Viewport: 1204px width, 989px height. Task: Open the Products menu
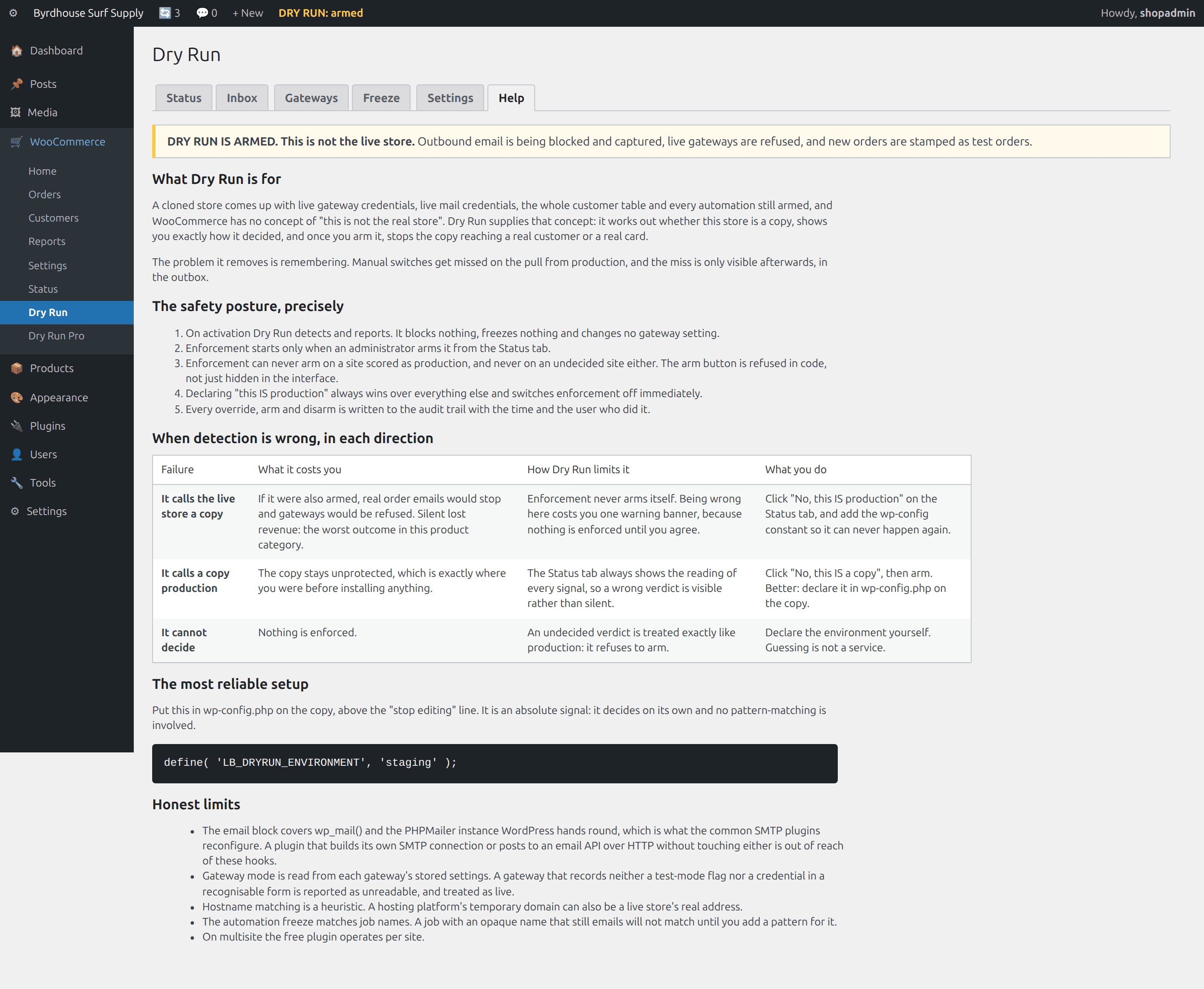pos(66,368)
